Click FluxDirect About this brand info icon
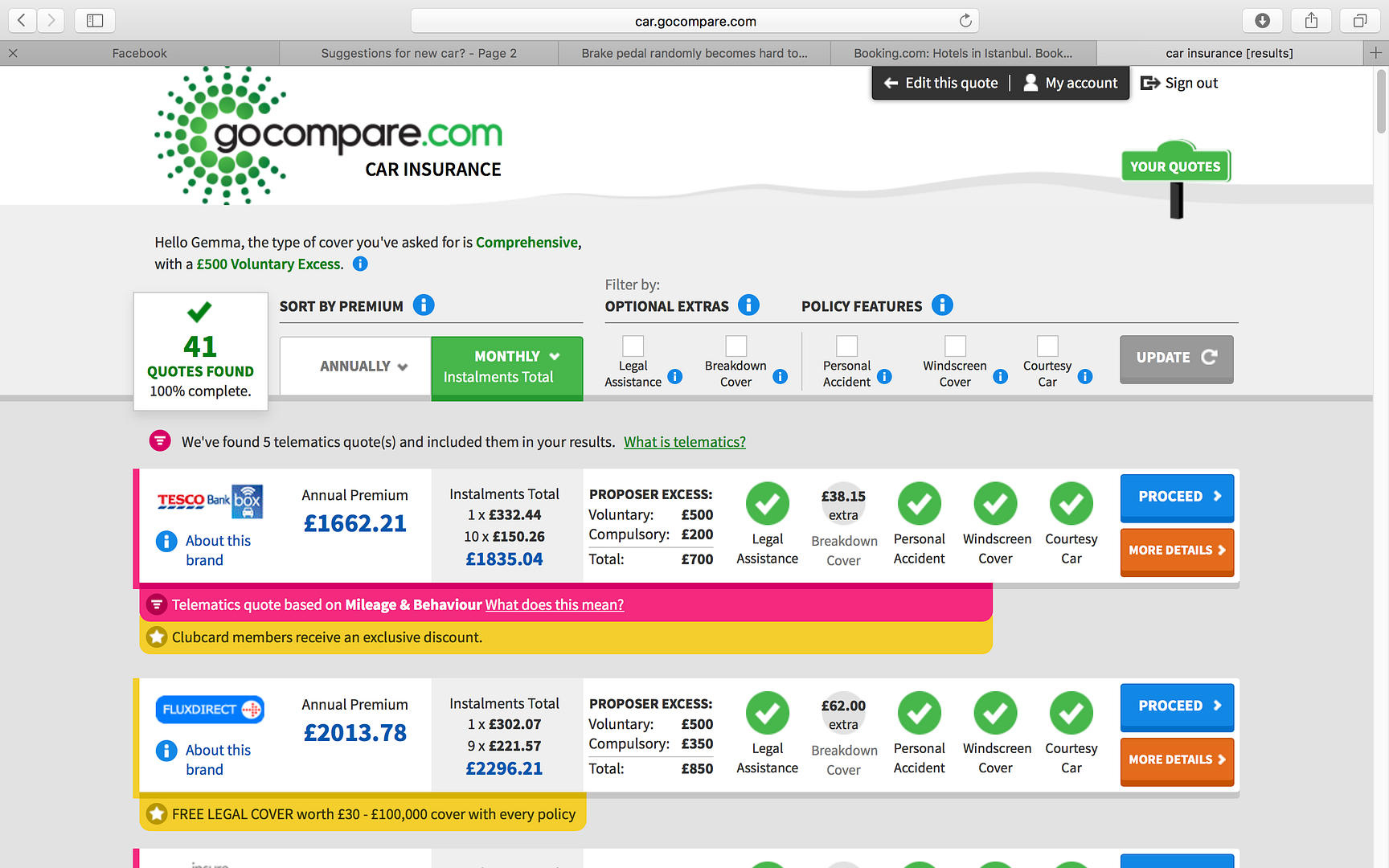The height and width of the screenshot is (868, 1389). tap(166, 751)
